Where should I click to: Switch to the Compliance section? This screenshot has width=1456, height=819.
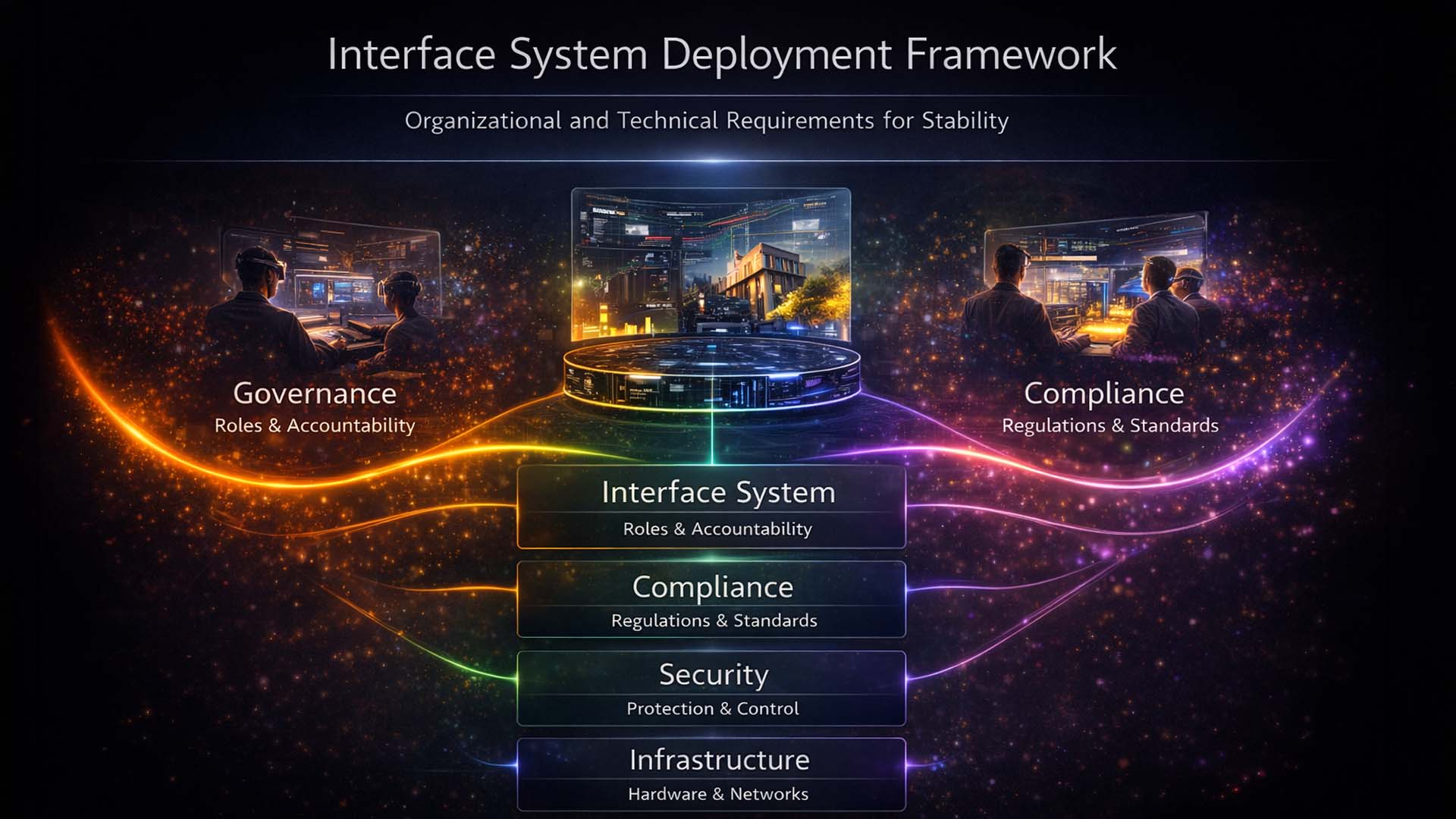pos(1104,394)
